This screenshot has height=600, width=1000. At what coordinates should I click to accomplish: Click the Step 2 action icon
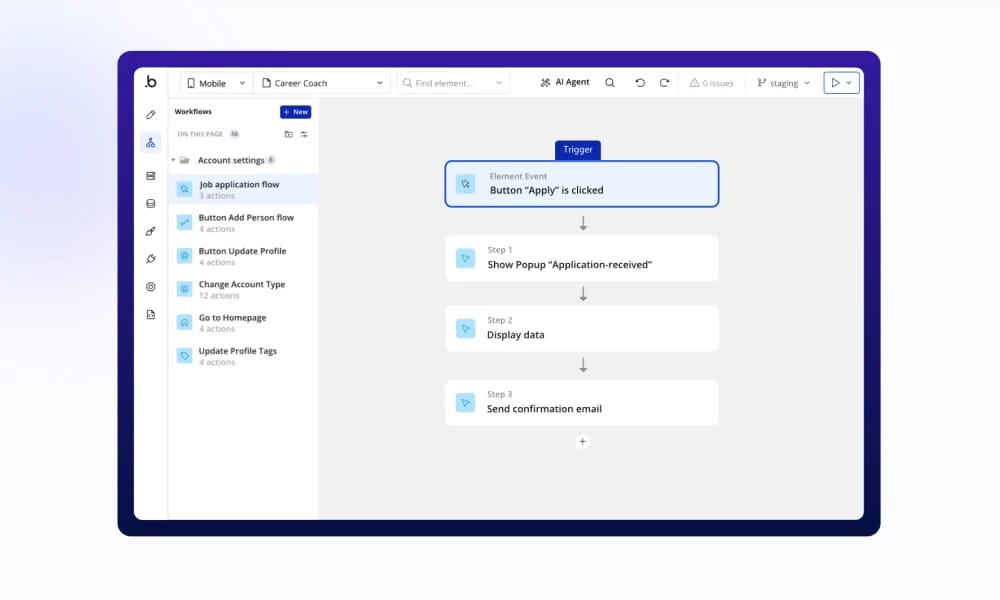point(466,328)
